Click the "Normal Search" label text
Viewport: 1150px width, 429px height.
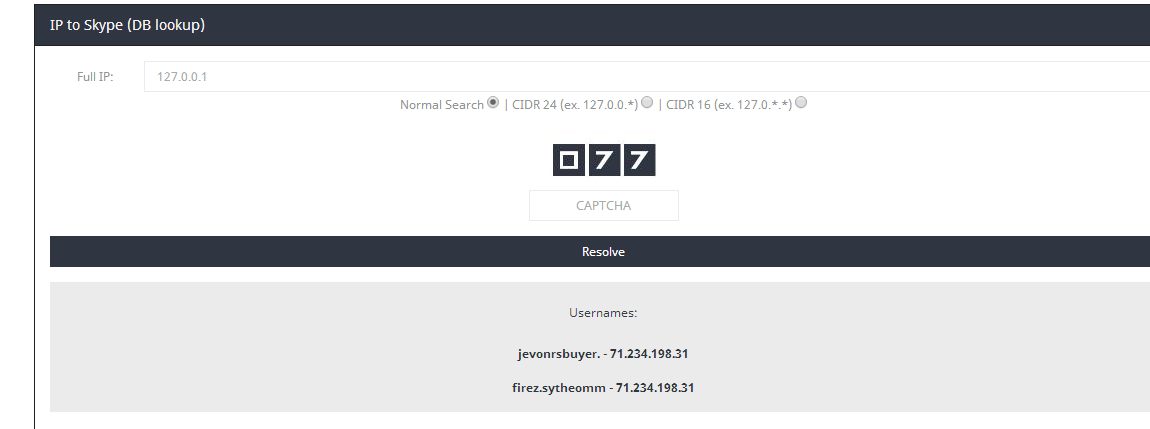click(x=442, y=105)
